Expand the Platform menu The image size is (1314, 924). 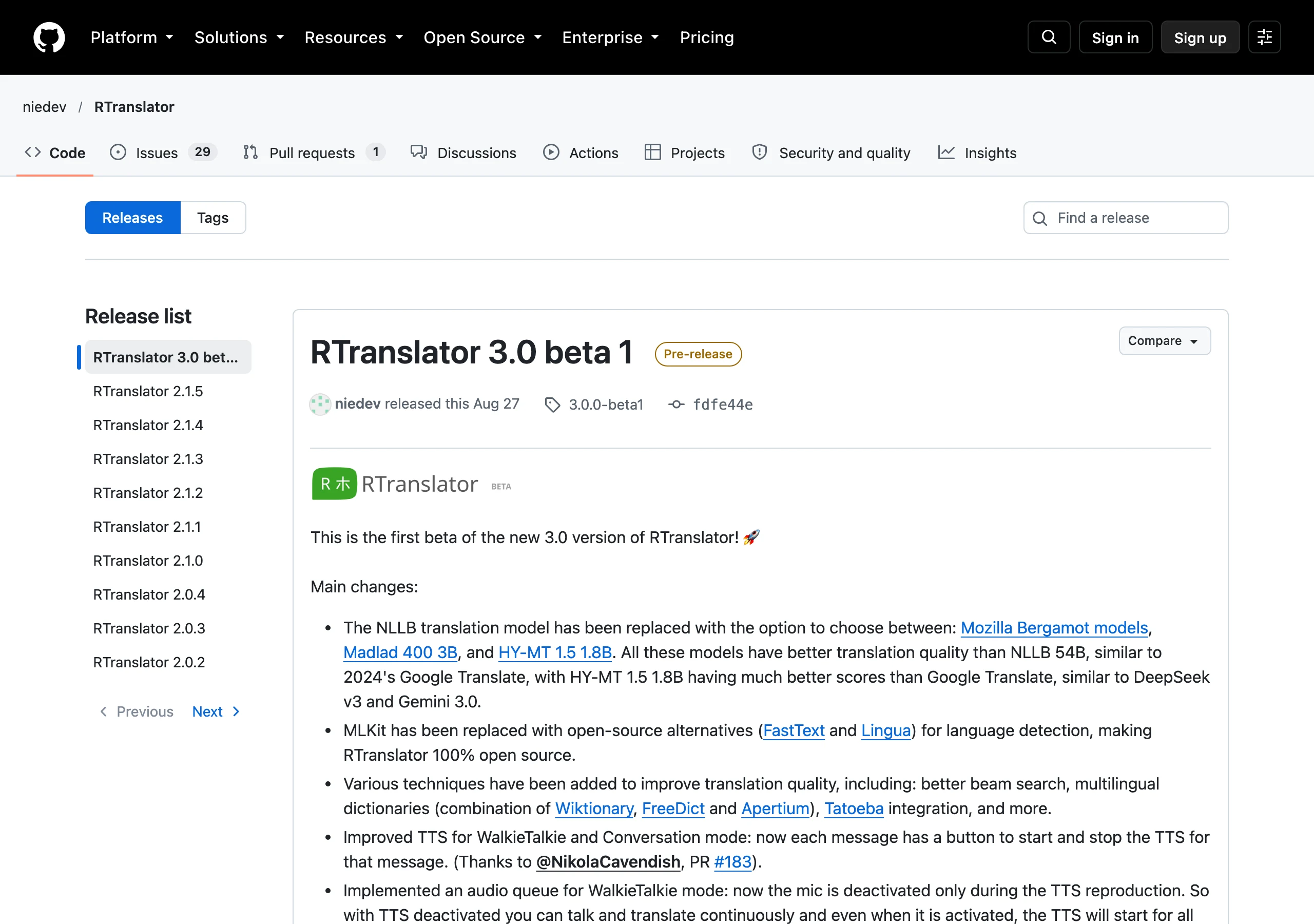131,37
